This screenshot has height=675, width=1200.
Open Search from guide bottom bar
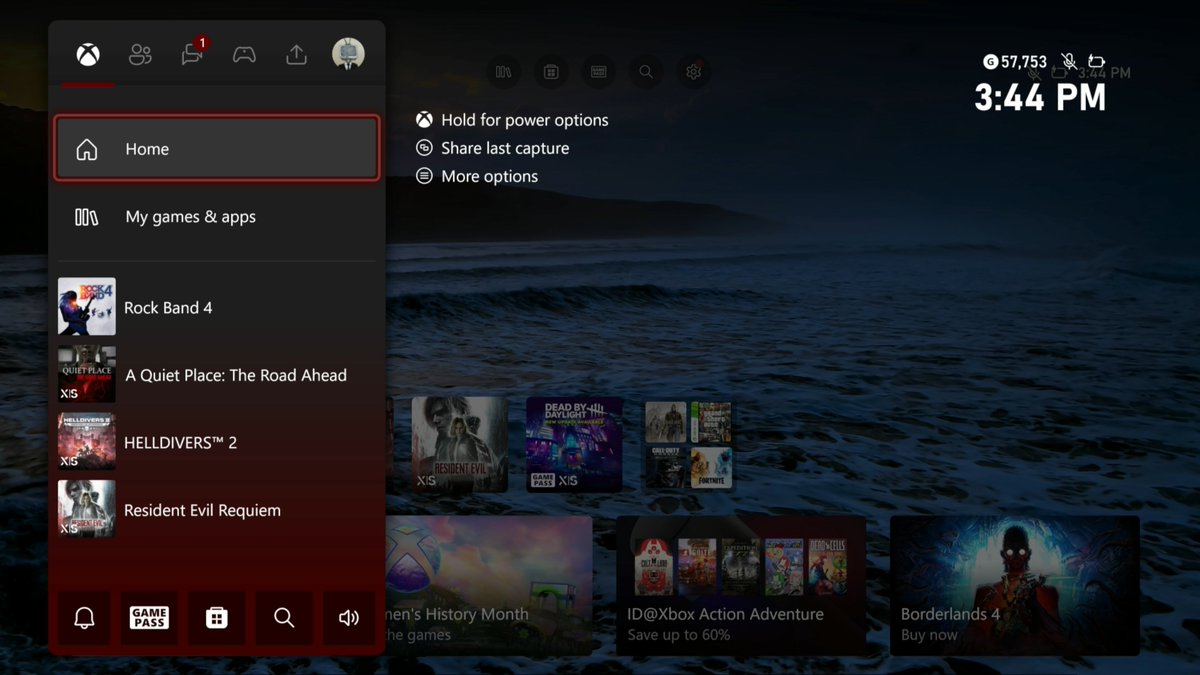(x=284, y=618)
